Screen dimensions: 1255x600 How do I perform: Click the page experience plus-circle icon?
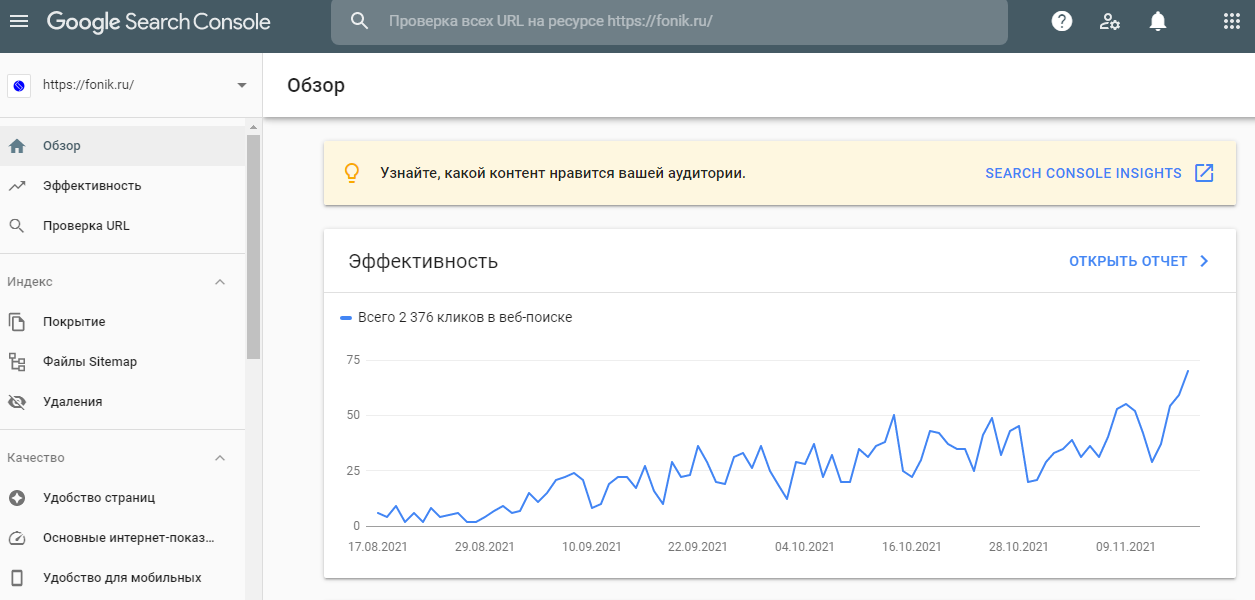[17, 498]
